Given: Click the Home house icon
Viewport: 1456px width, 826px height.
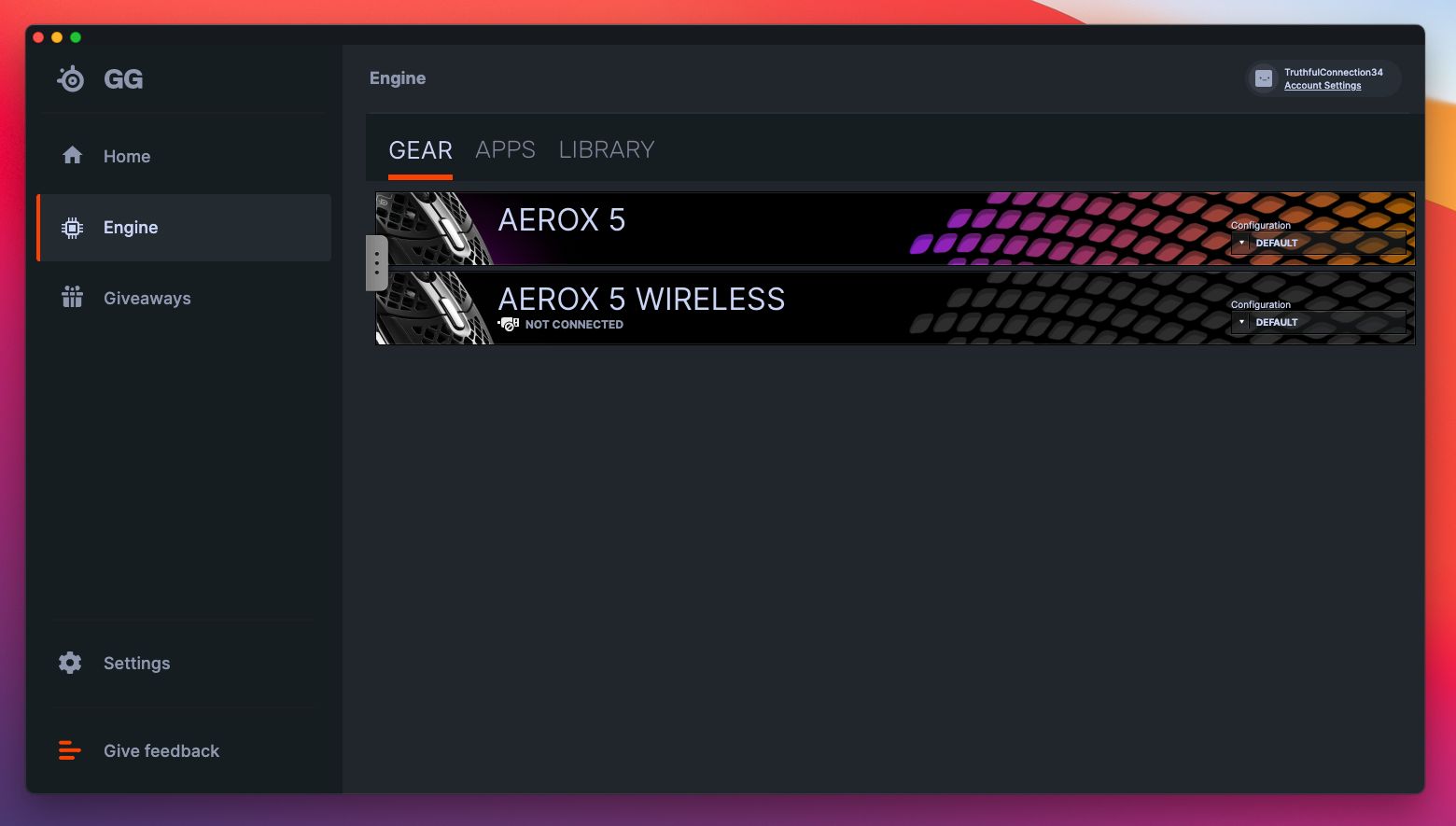Looking at the screenshot, I should (x=72, y=156).
